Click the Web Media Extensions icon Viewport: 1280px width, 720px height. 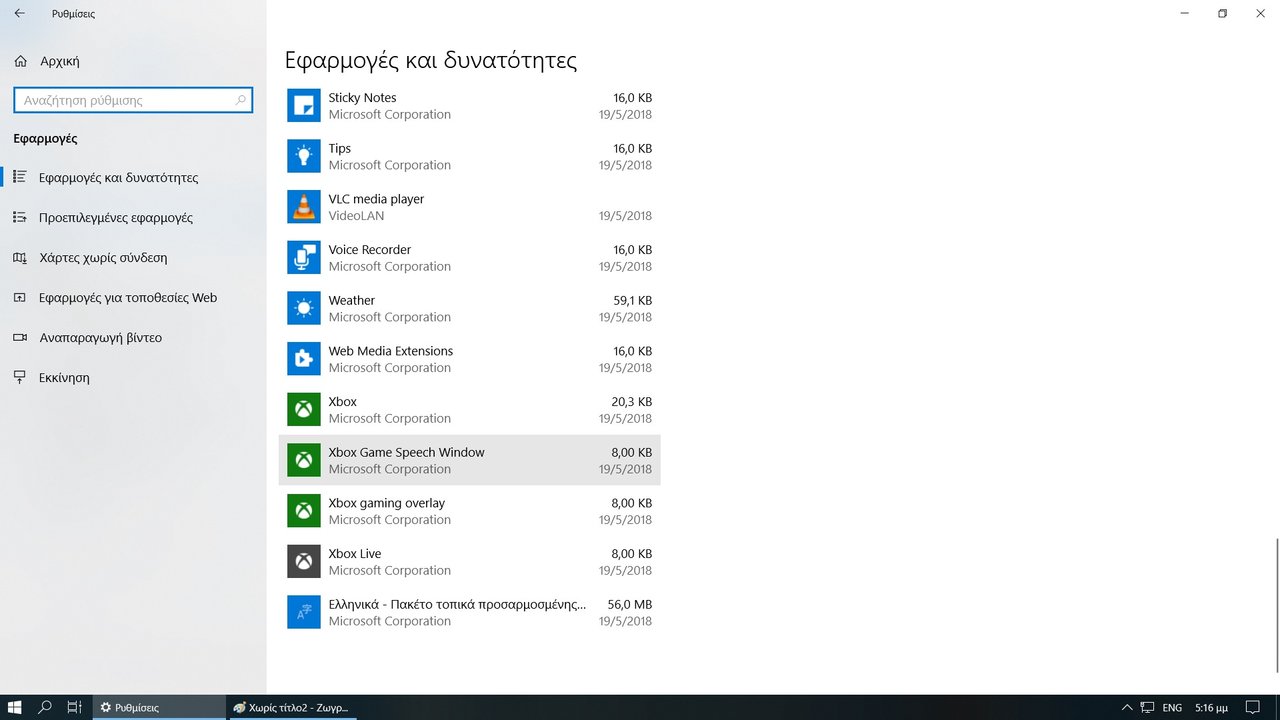click(303, 359)
